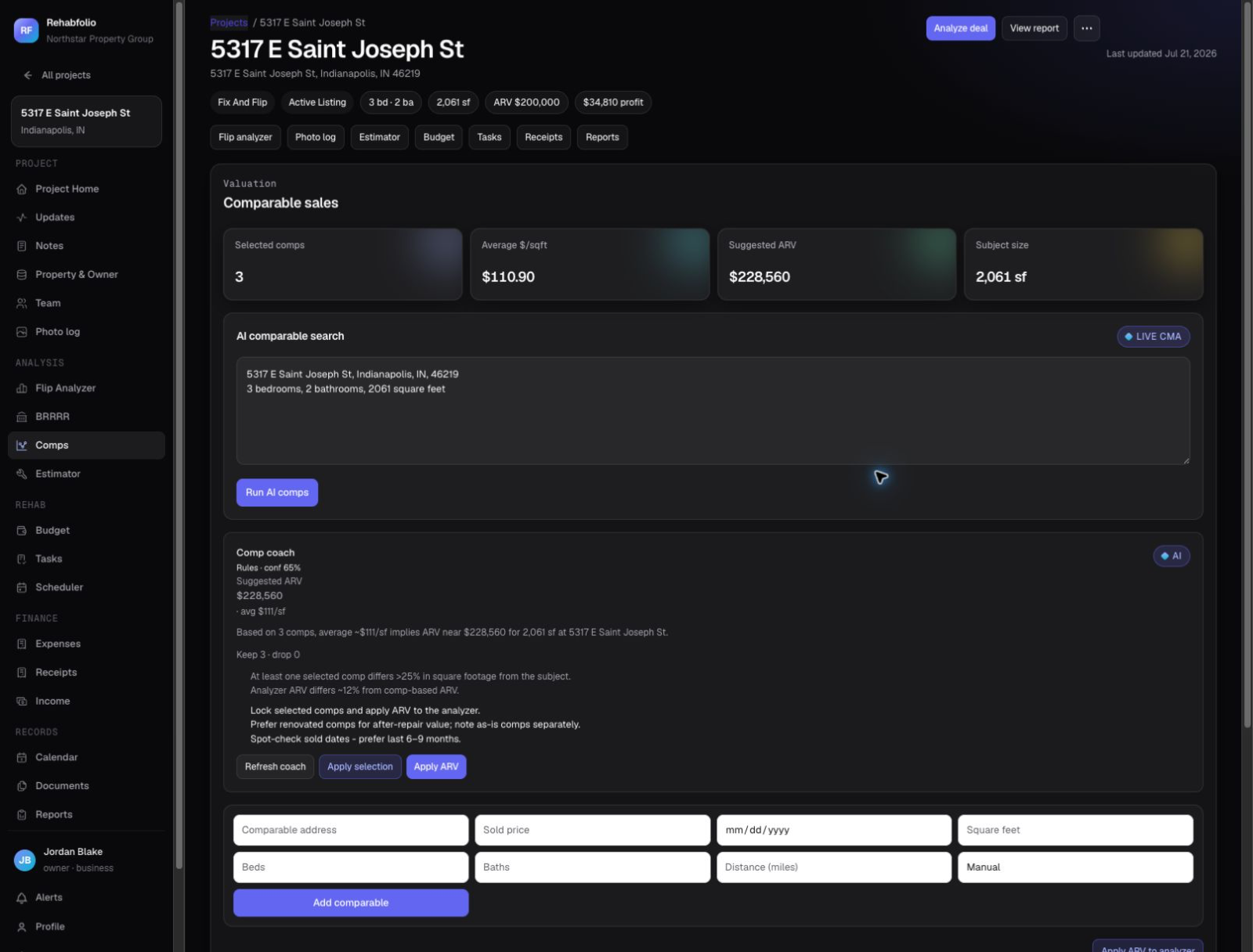Click the Run AI comps button
The width and height of the screenshot is (1253, 952).
click(277, 492)
